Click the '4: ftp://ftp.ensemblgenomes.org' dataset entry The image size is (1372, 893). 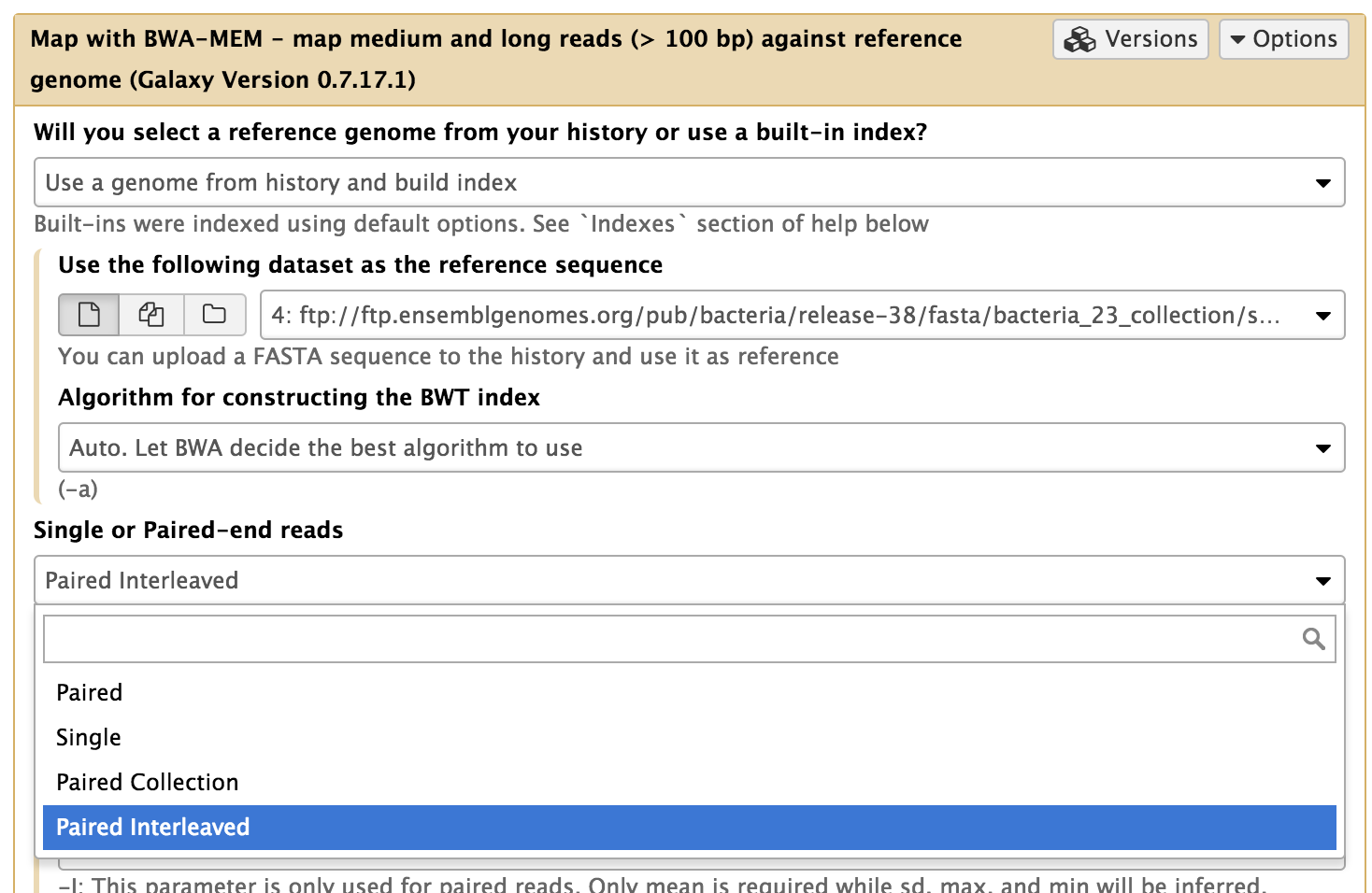tap(748, 315)
